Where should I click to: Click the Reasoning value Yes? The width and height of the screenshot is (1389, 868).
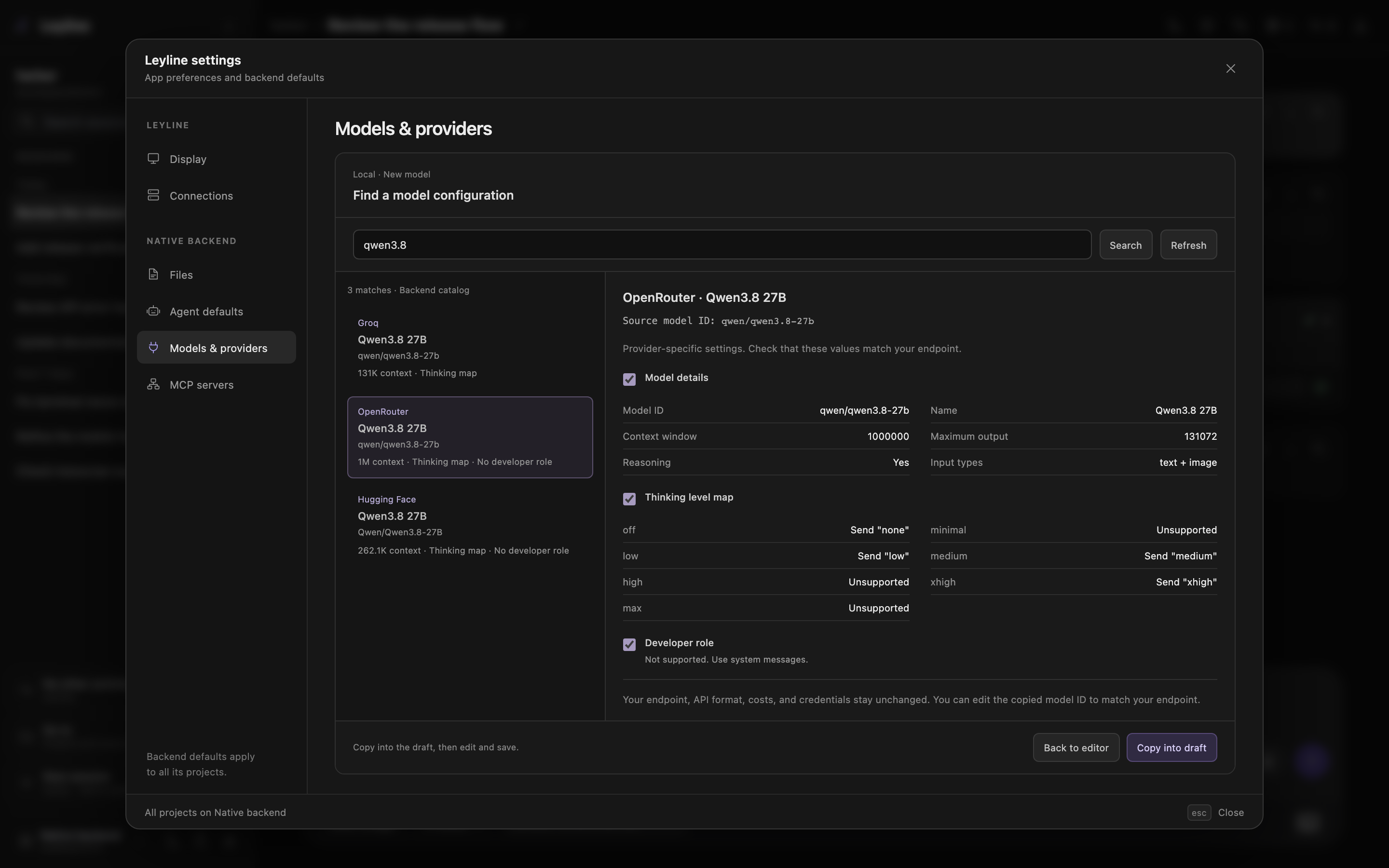coord(900,462)
